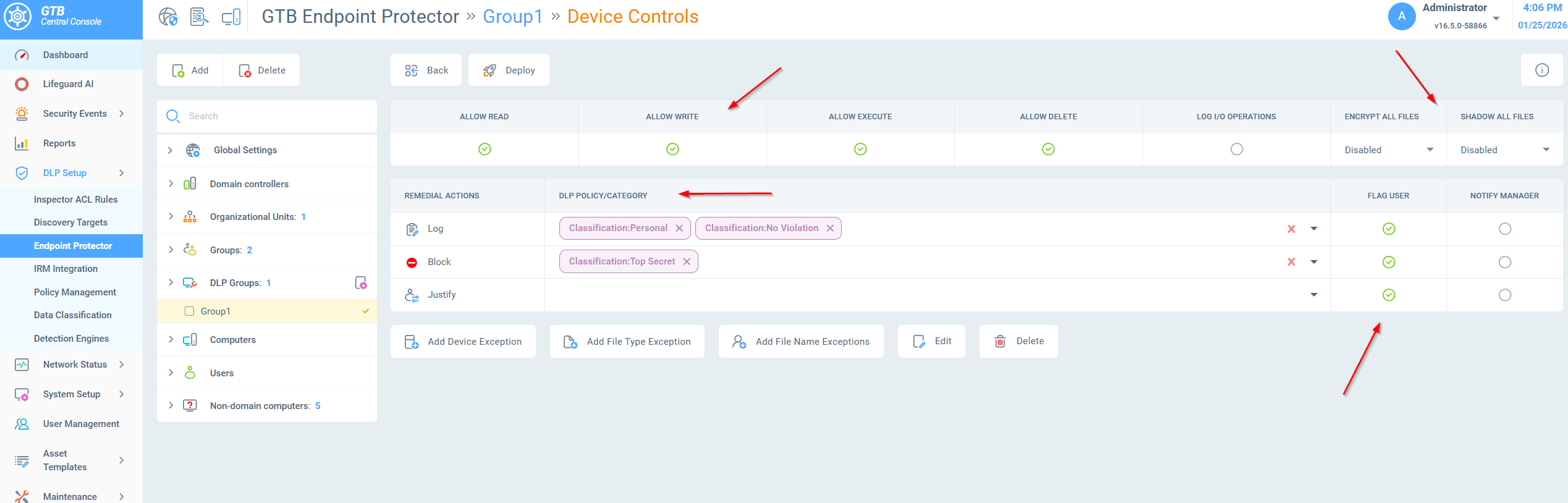Click the Lifeguard AI ring icon
Viewport: 1568px width, 503px height.
point(22,84)
